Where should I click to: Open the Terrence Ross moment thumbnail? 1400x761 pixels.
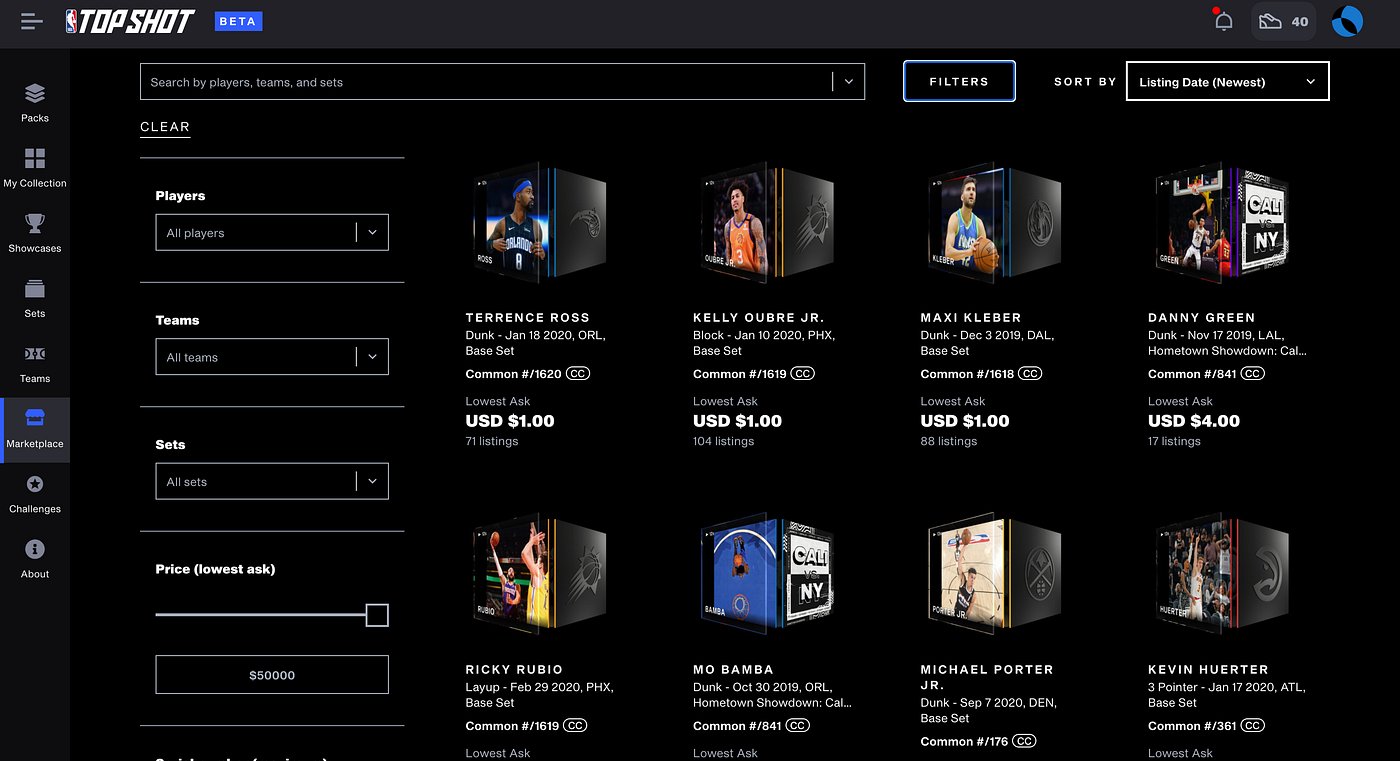point(540,225)
